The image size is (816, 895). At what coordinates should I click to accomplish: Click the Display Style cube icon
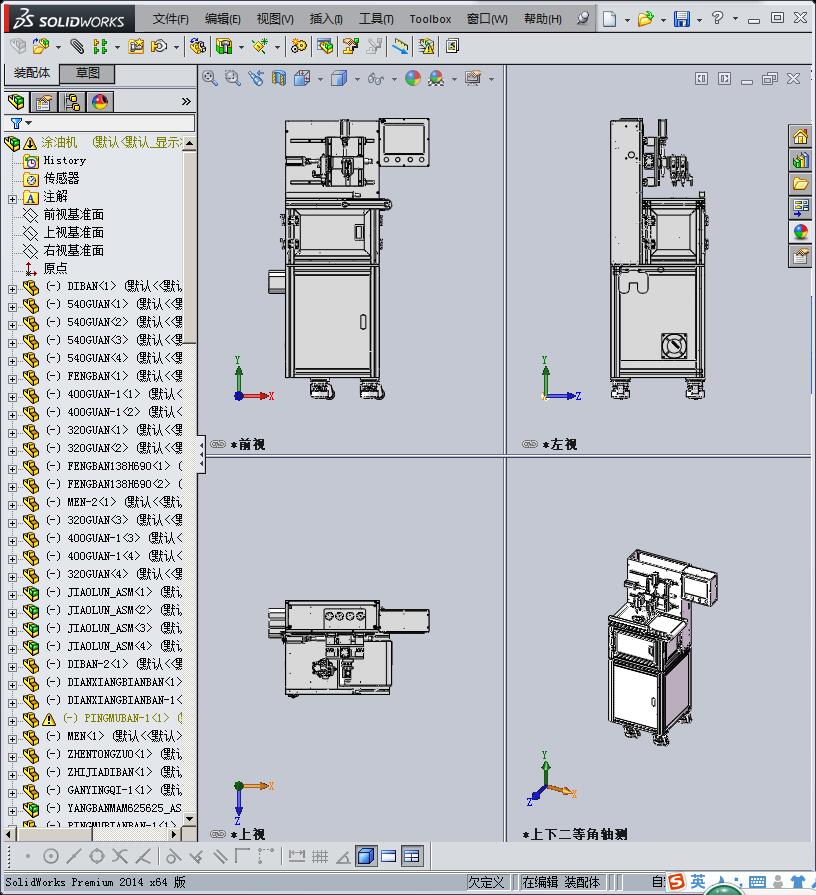tap(339, 78)
